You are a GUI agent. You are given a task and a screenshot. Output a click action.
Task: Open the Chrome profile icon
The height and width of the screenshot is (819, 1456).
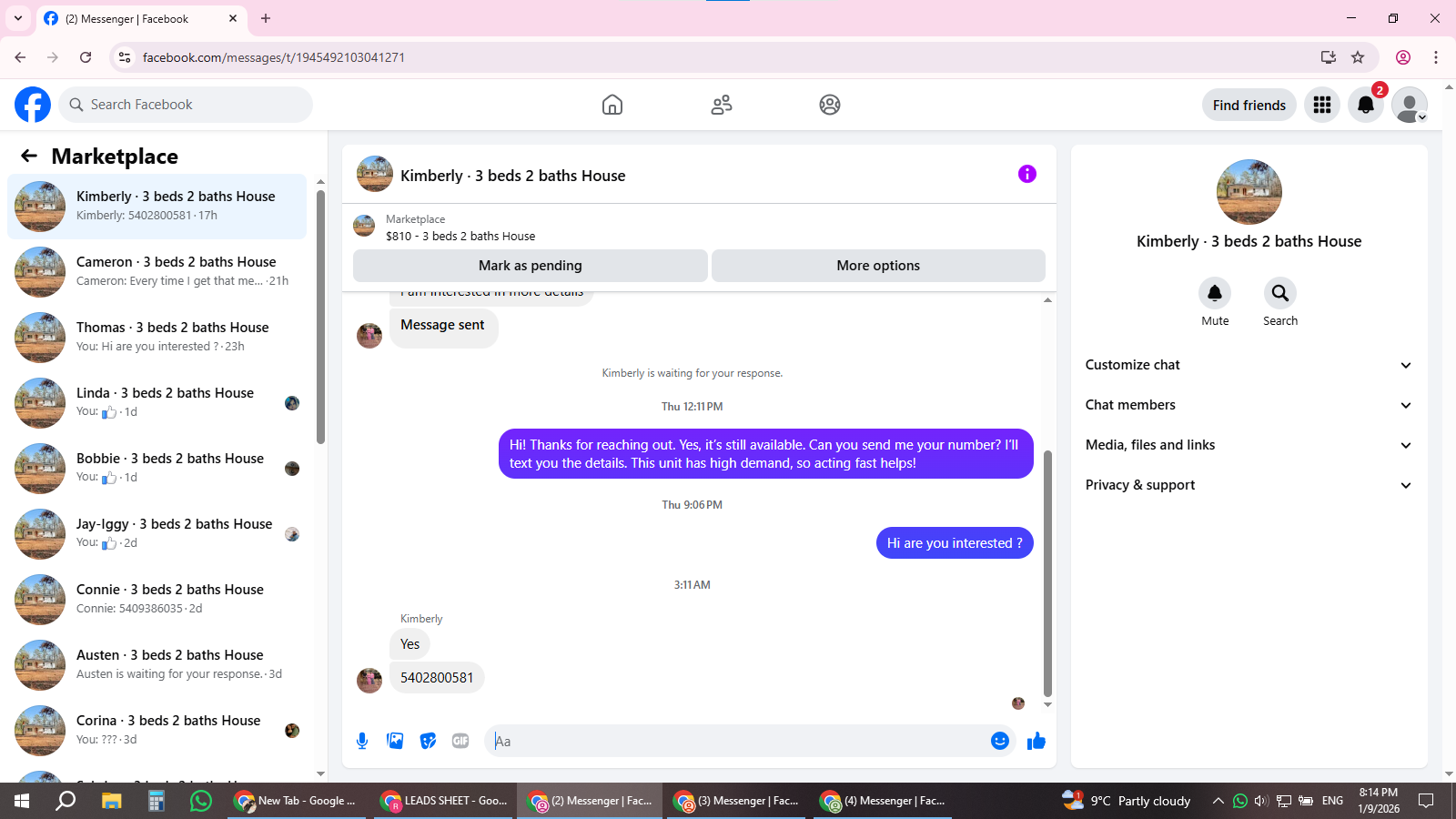1403,57
